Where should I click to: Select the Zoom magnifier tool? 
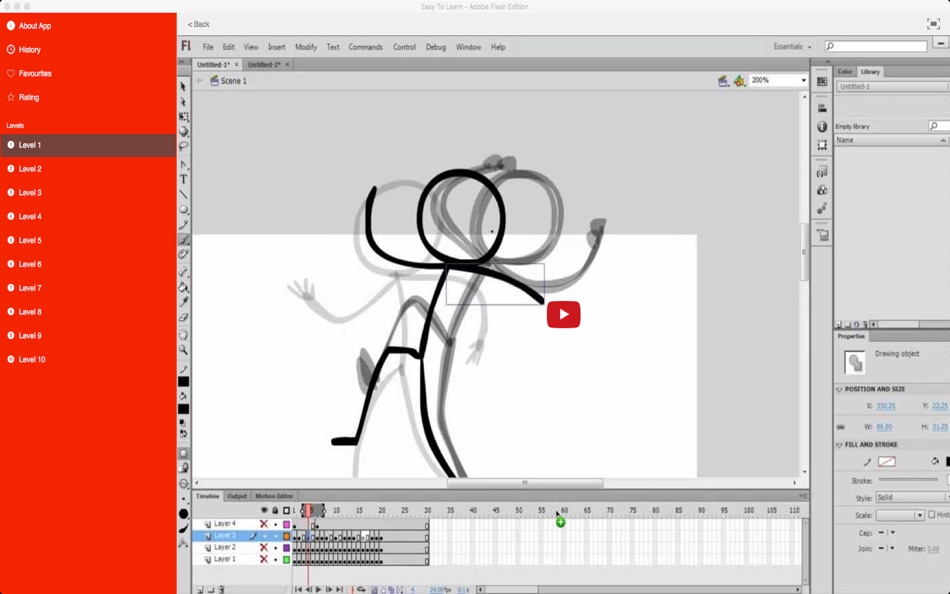(183, 350)
